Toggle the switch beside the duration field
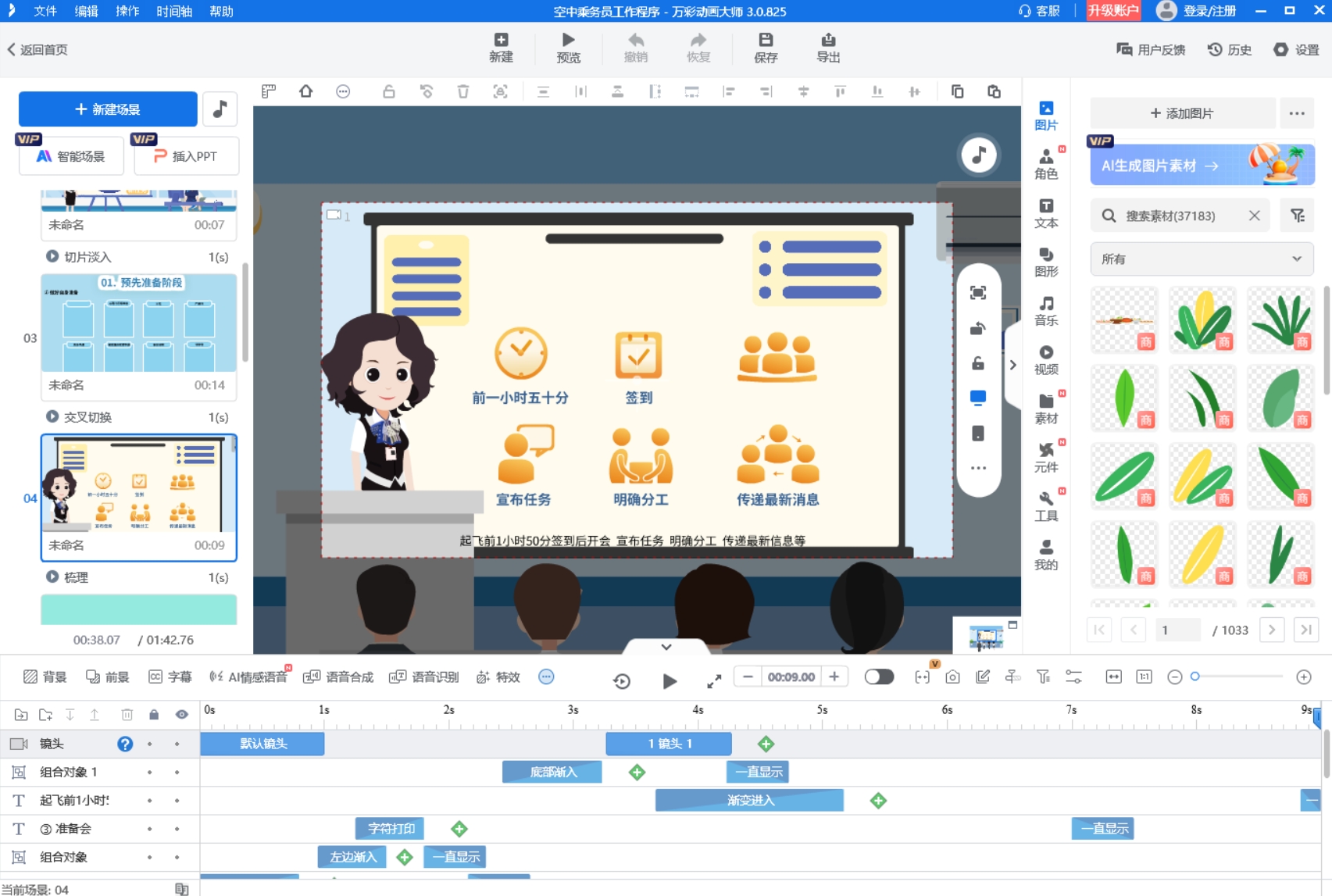Image resolution: width=1332 pixels, height=896 pixels. (879, 676)
